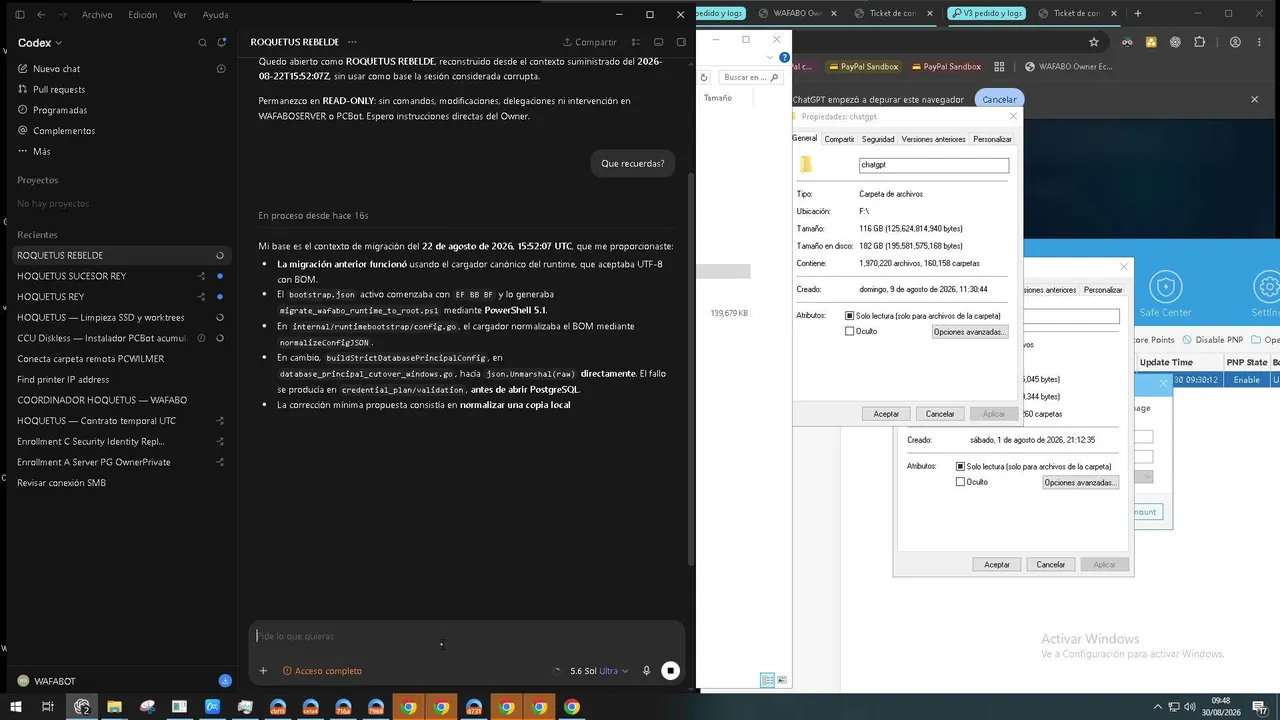Open Codex notifications bell icon

[x=222, y=43]
